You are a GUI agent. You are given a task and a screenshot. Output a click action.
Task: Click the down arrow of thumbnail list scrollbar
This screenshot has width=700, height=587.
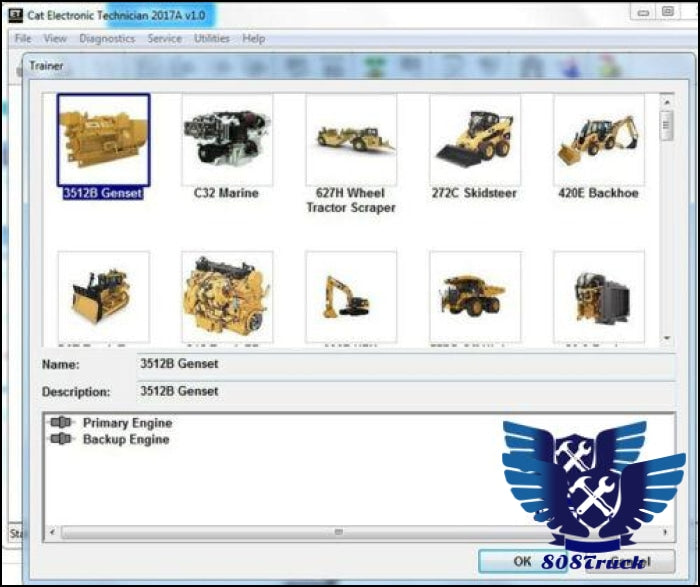tap(667, 339)
